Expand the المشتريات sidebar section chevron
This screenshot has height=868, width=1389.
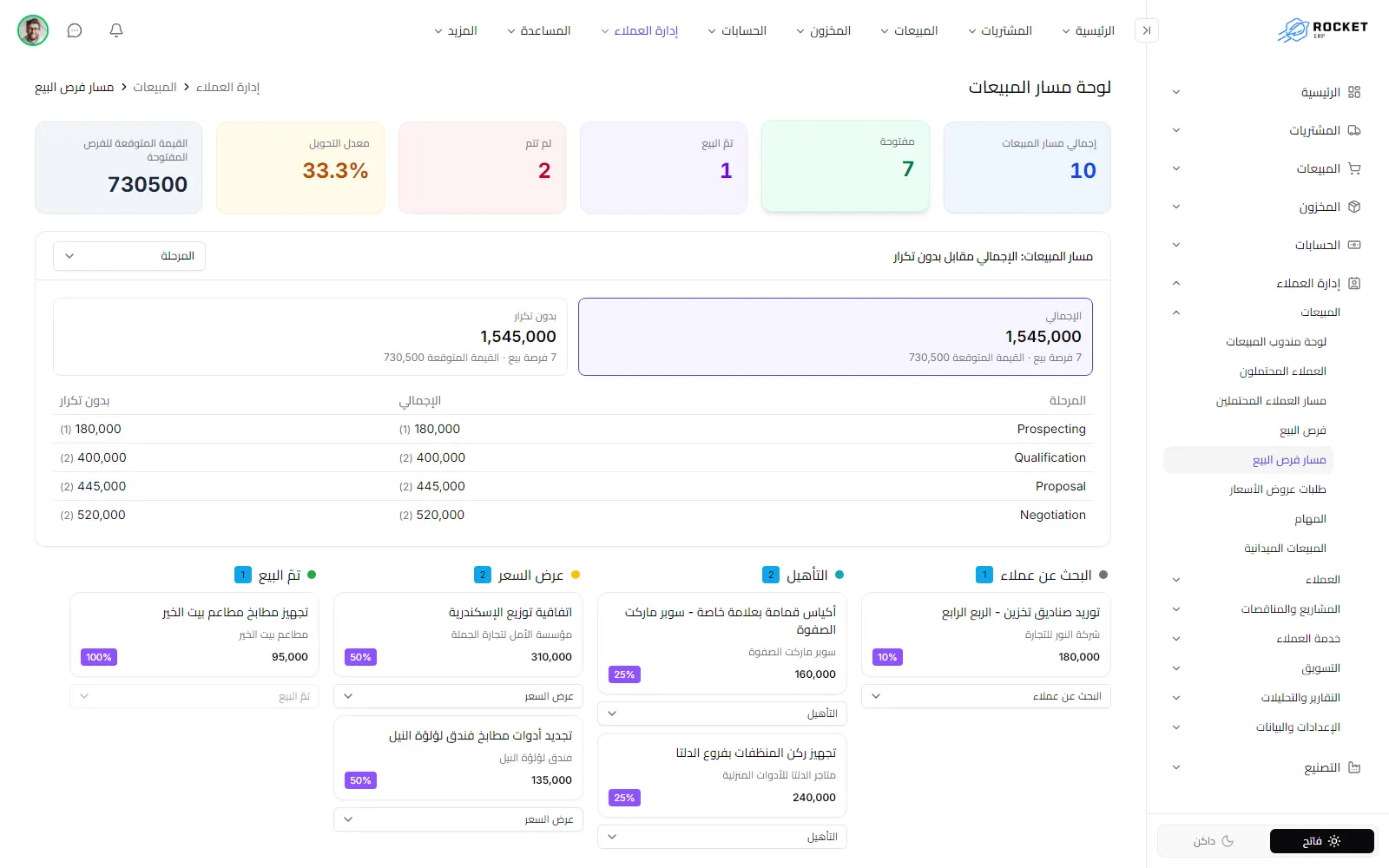pyautogui.click(x=1176, y=130)
